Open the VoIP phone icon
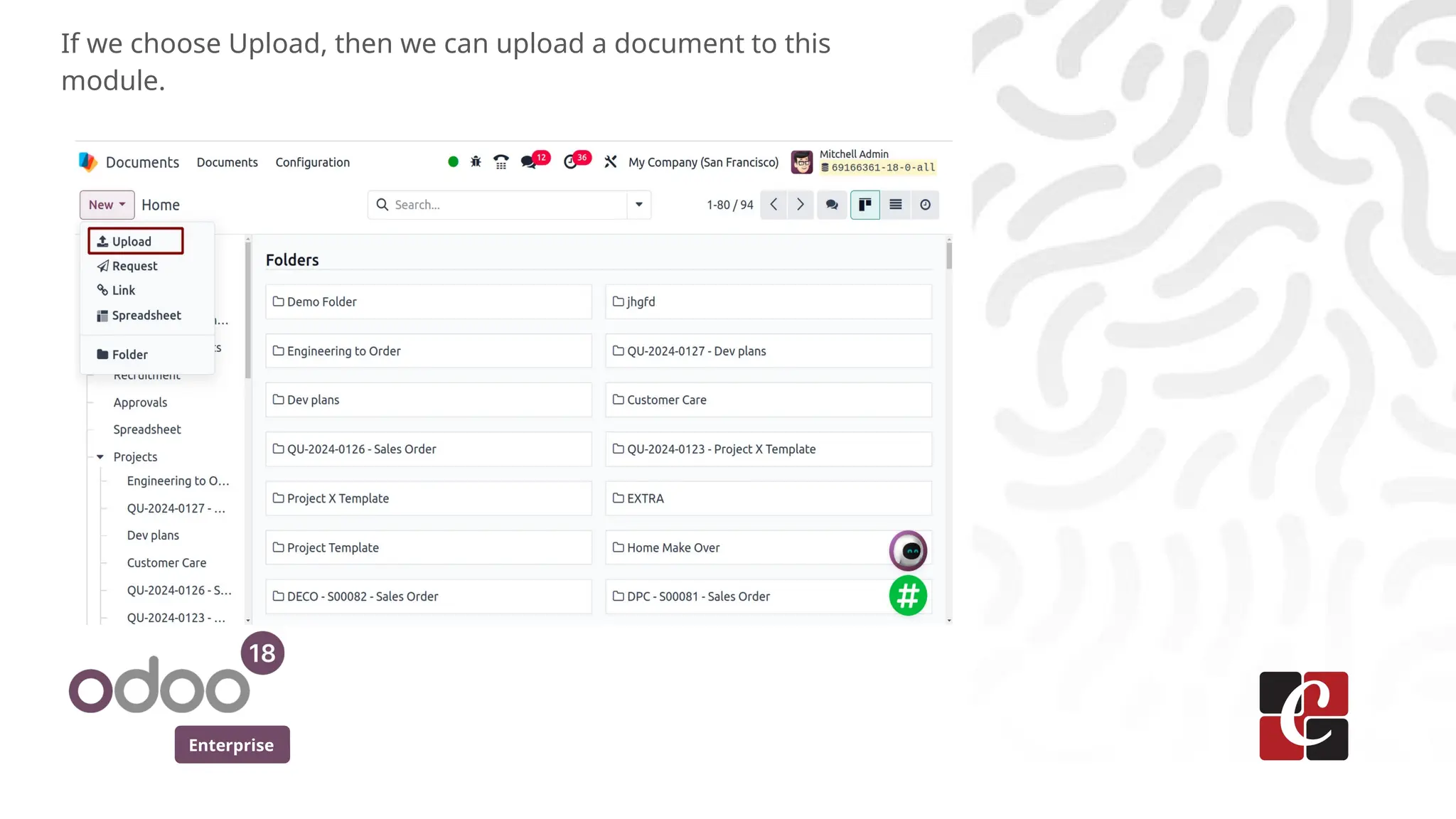 (x=501, y=162)
